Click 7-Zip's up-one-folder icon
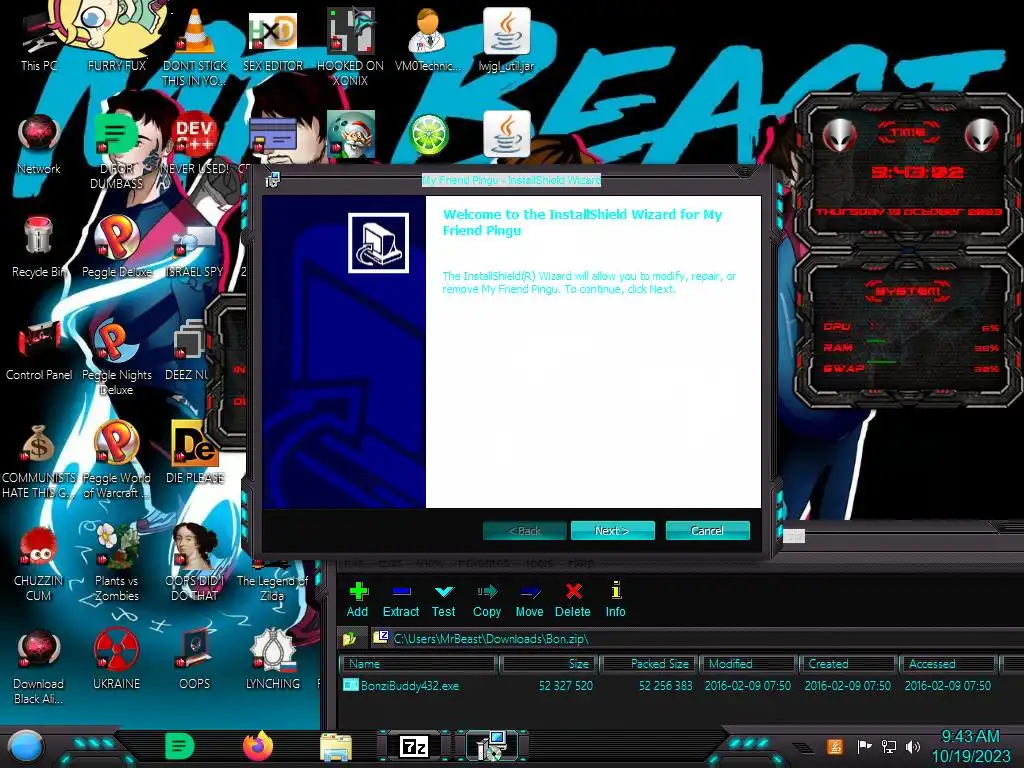This screenshot has width=1024, height=768. click(x=349, y=638)
